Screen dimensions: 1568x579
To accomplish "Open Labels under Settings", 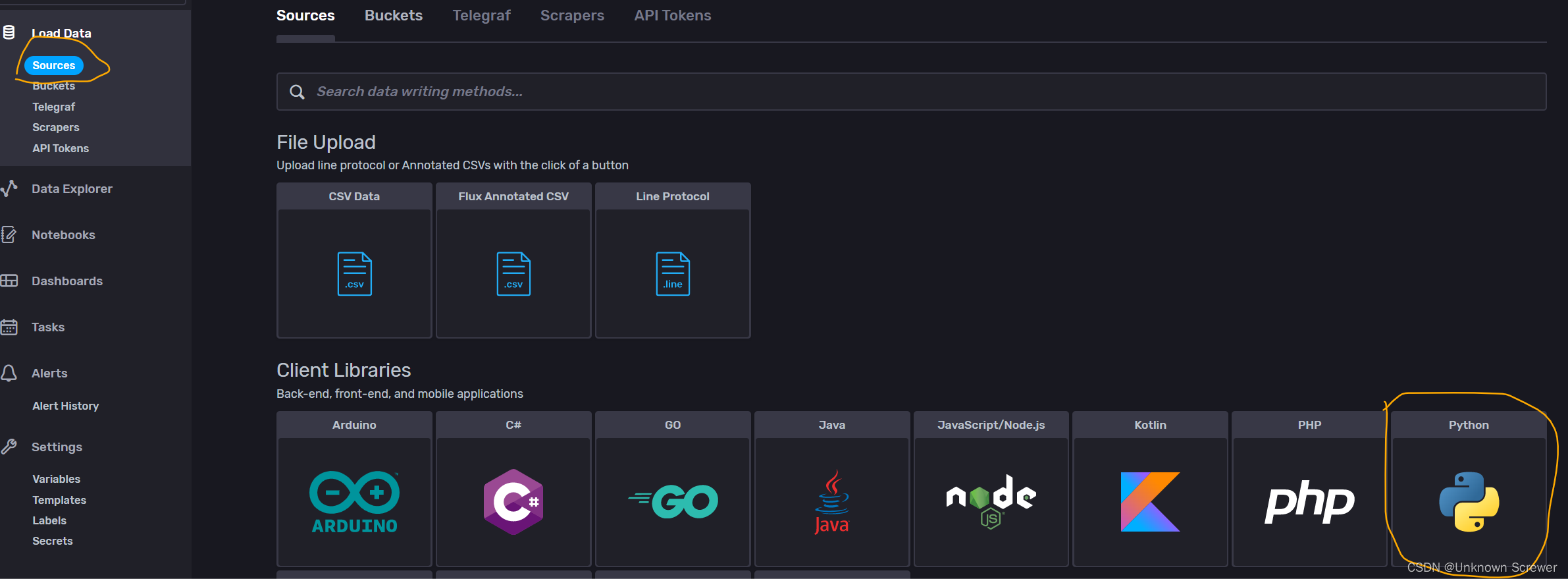I will click(49, 520).
